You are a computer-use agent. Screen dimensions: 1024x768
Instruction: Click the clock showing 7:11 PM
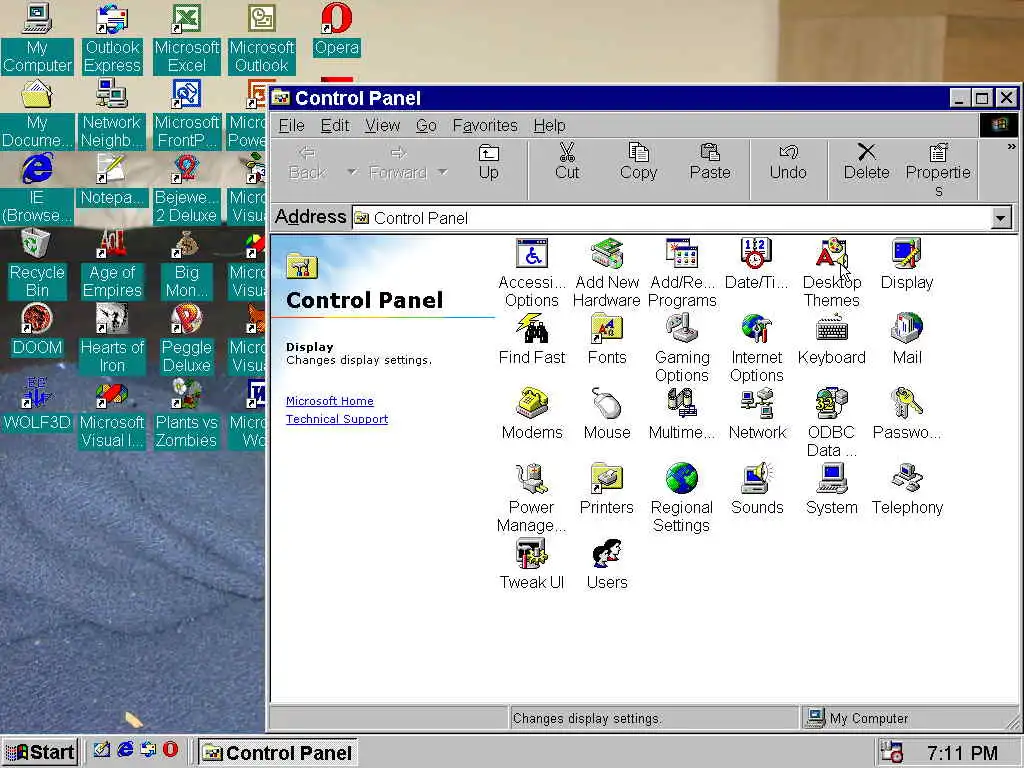point(962,753)
